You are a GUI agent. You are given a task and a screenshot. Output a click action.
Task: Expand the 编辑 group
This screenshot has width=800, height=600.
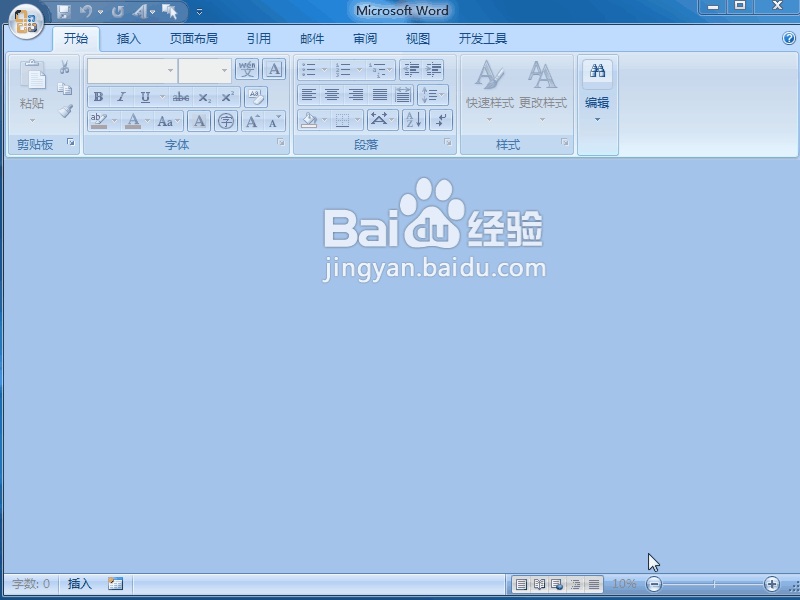click(597, 105)
